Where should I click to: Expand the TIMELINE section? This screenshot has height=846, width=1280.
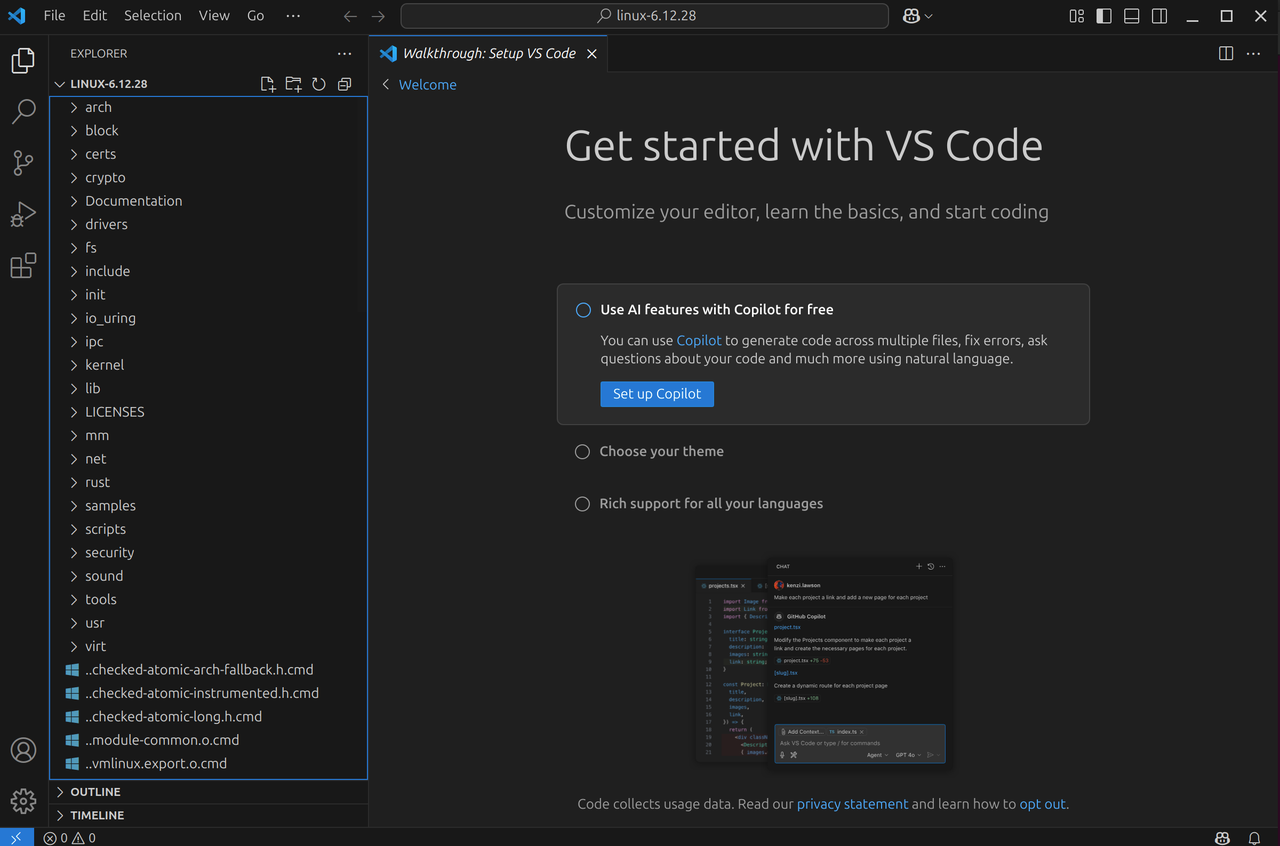click(208, 815)
